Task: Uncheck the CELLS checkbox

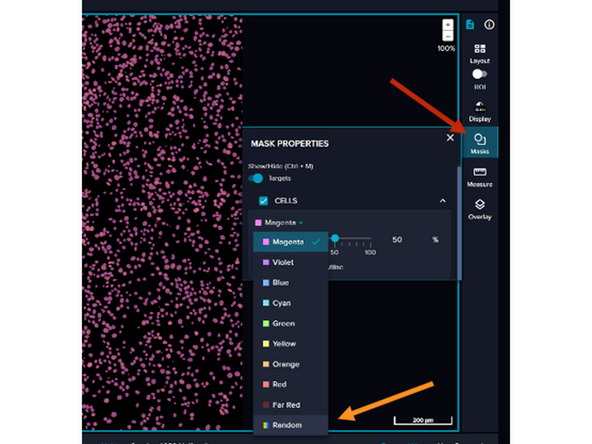Action: (x=264, y=201)
